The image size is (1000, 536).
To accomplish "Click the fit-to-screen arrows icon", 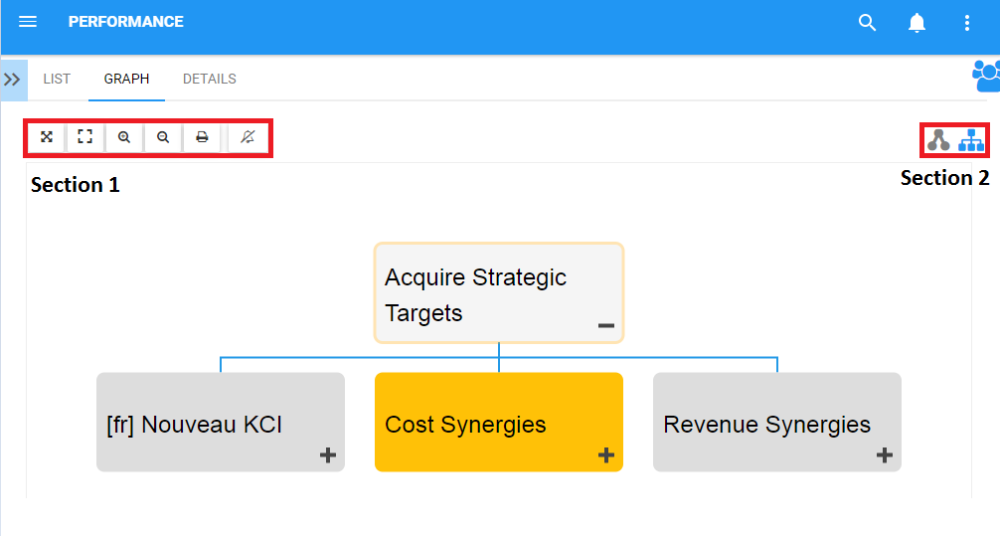I will coord(46,137).
